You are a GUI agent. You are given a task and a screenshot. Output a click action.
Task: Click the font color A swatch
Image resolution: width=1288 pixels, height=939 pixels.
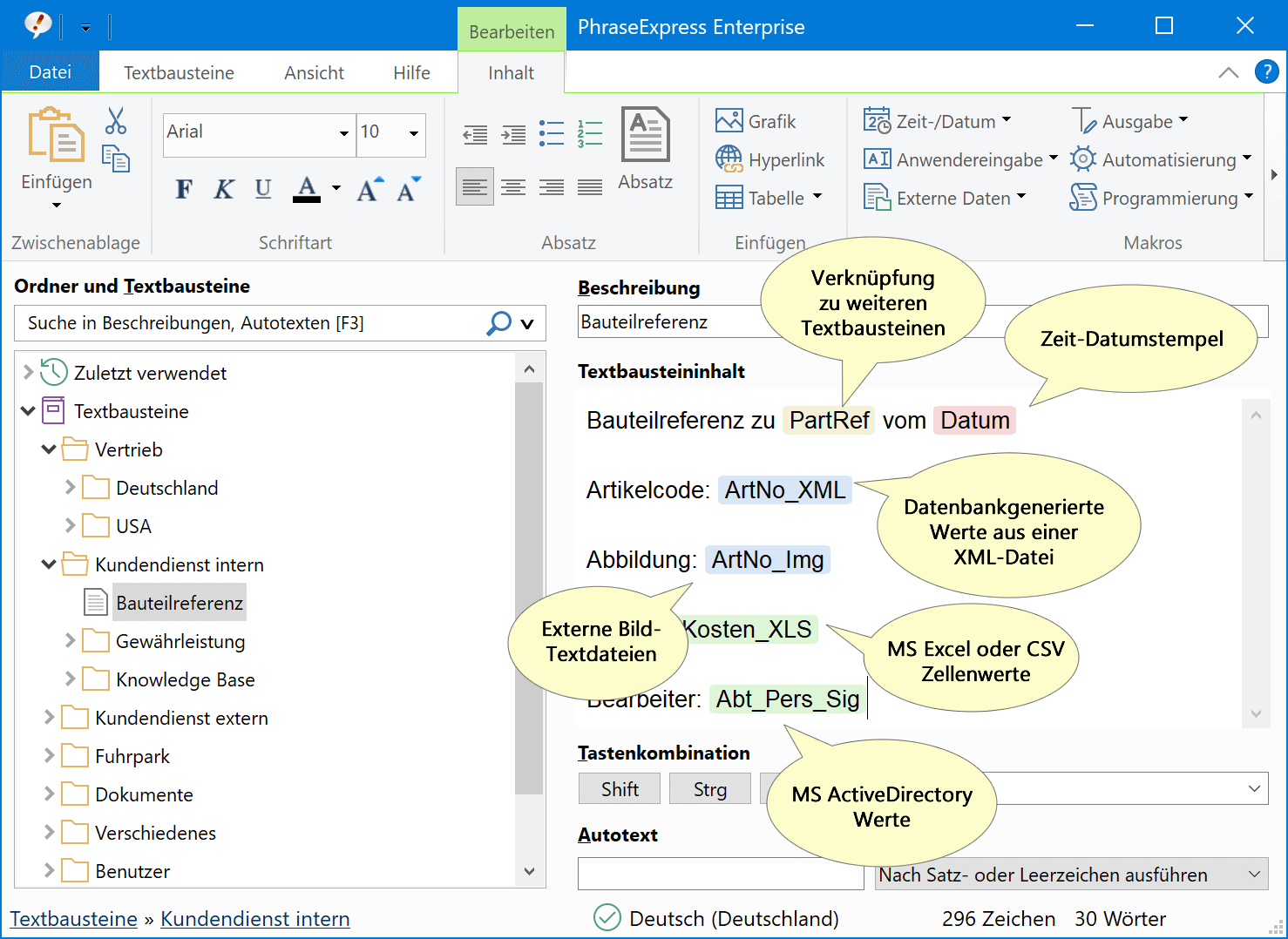(x=307, y=189)
